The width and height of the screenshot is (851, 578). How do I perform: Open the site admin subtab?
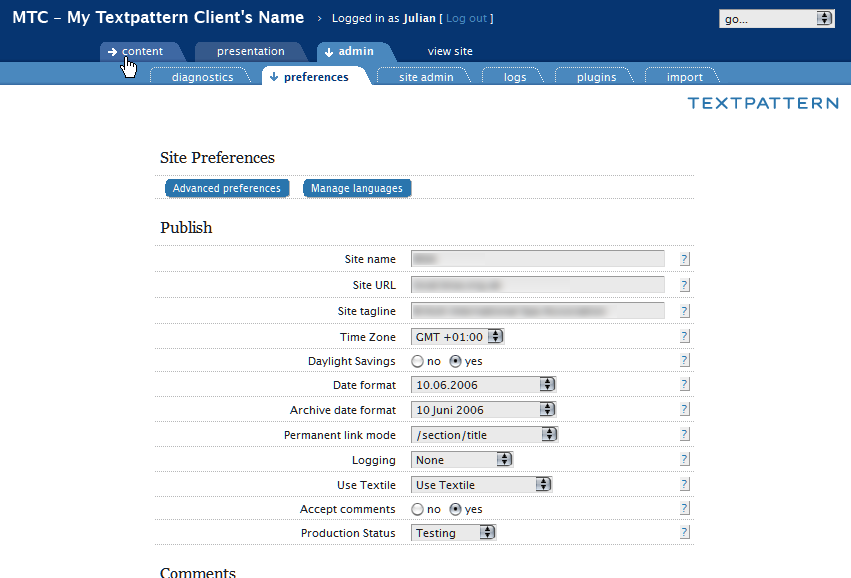(x=426, y=77)
